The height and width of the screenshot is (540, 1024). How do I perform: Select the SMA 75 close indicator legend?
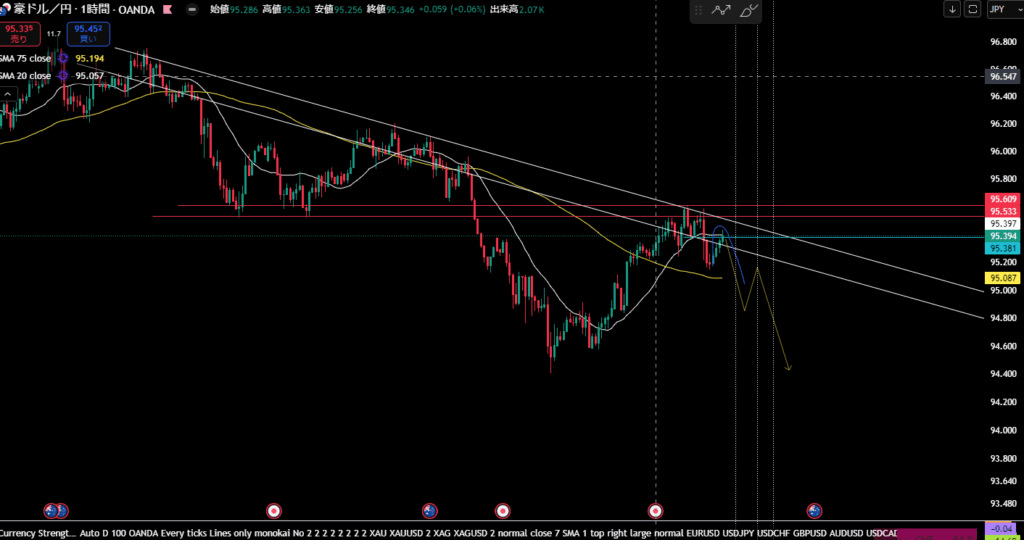26,59
